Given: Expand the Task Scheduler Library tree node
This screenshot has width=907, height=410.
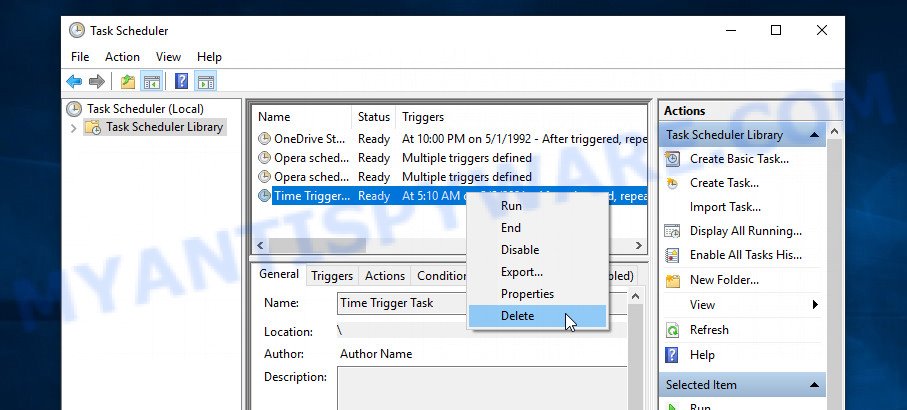Looking at the screenshot, I should point(73,128).
